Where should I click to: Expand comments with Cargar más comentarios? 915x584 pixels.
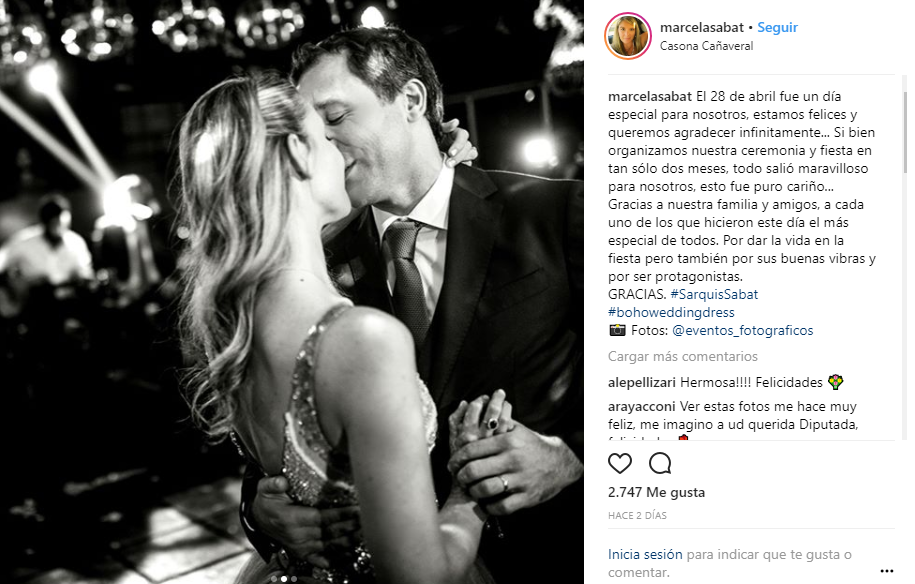683,356
